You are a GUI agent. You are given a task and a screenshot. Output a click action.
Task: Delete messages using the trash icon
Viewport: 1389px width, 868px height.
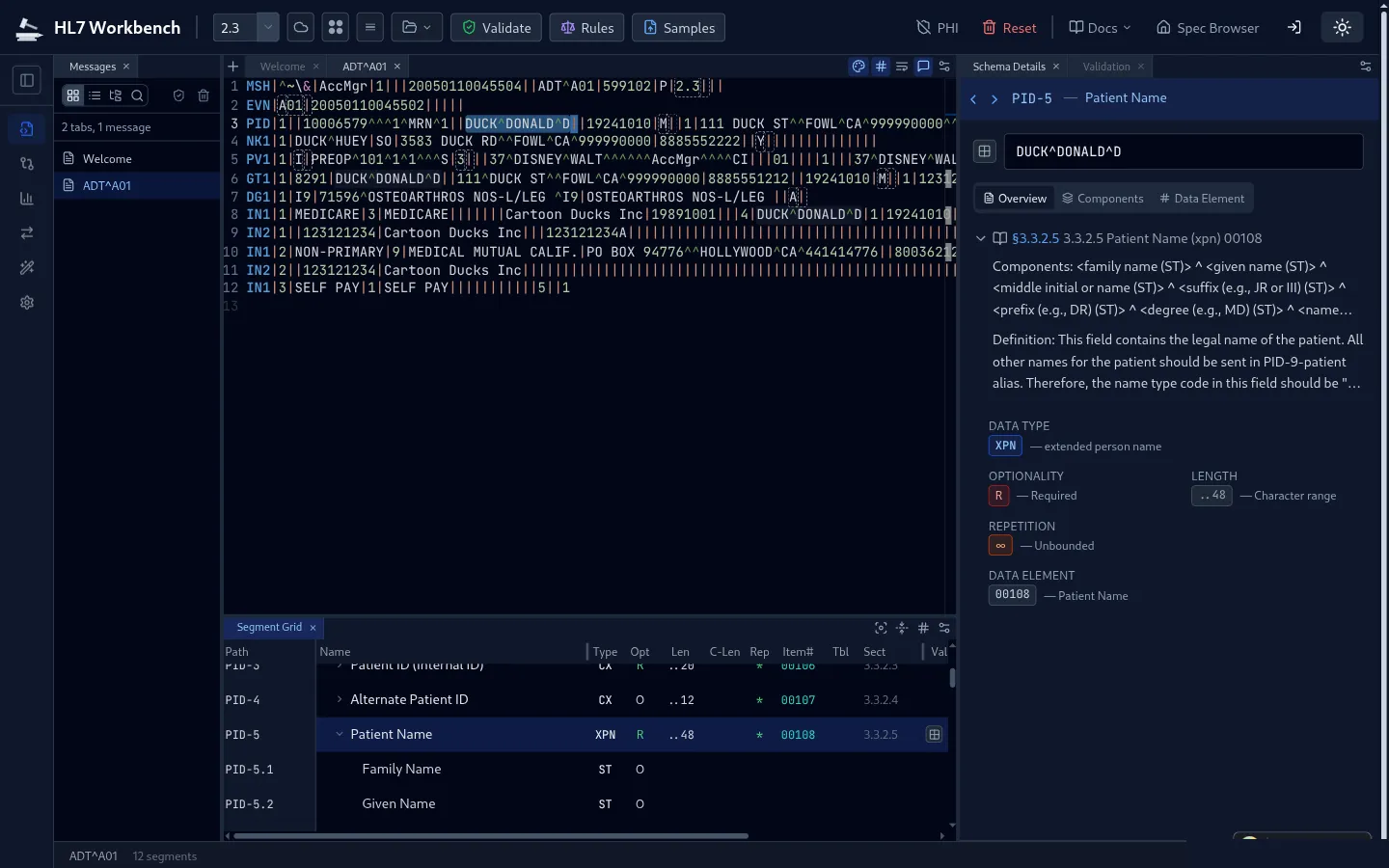coord(204,96)
